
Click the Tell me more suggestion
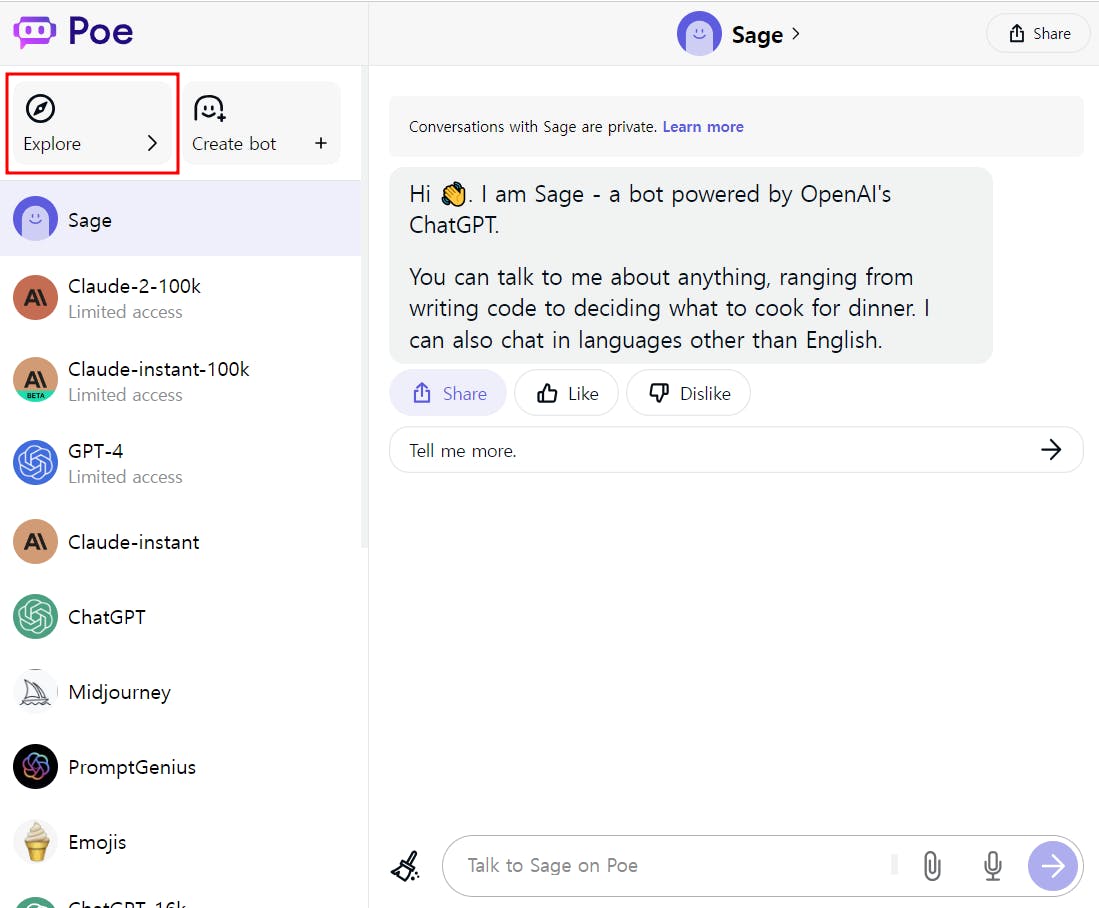click(736, 449)
